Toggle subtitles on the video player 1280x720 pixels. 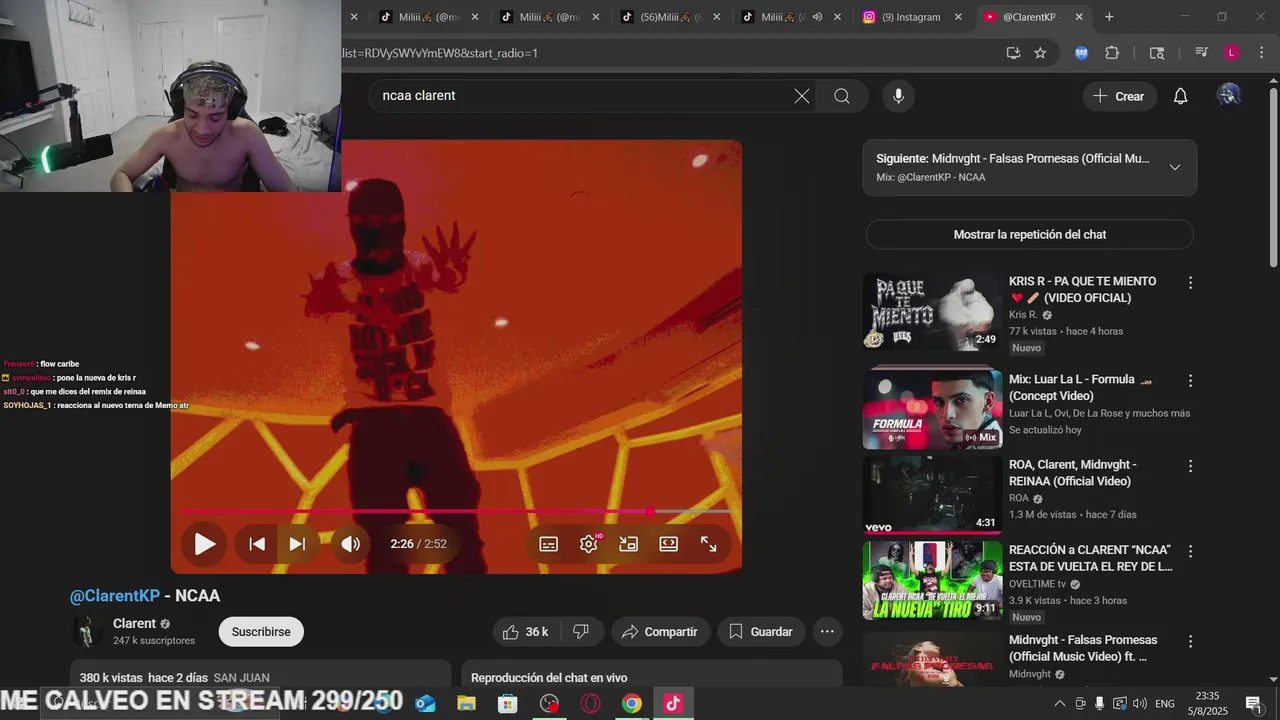[x=549, y=544]
